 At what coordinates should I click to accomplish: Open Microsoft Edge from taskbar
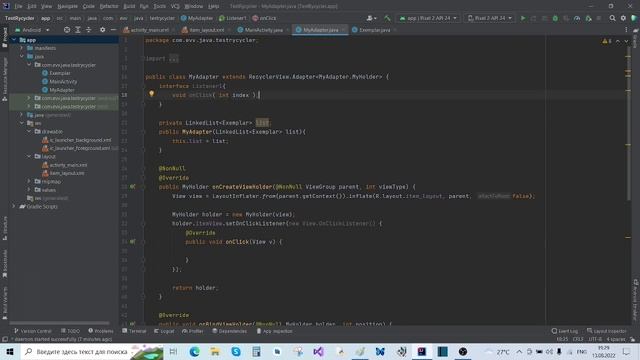click(x=195, y=351)
